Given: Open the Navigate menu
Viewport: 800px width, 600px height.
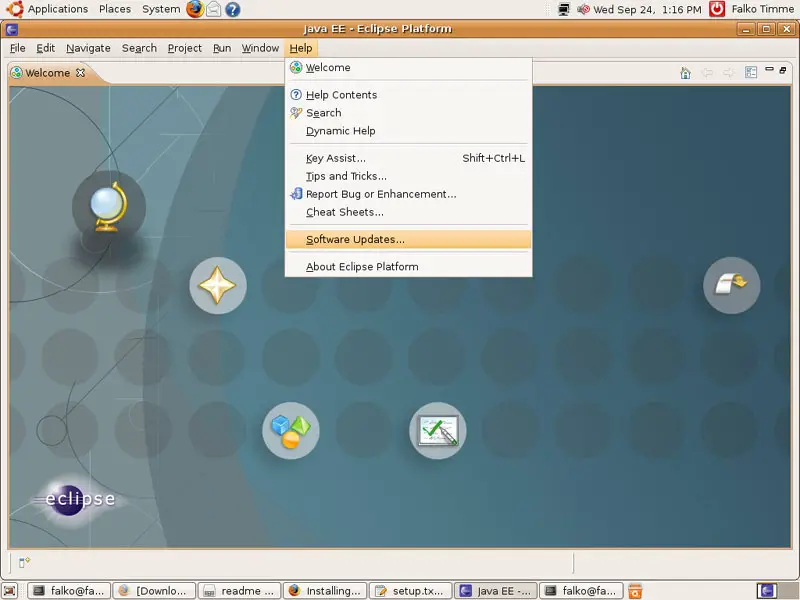Looking at the screenshot, I should coord(88,48).
